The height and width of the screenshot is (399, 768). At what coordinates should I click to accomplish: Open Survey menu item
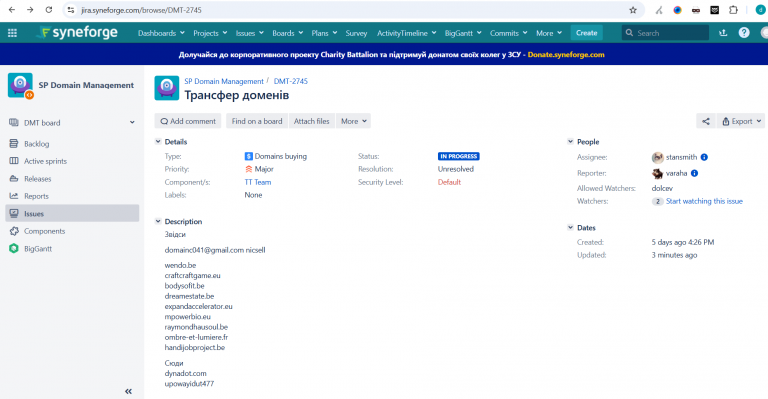pos(356,33)
